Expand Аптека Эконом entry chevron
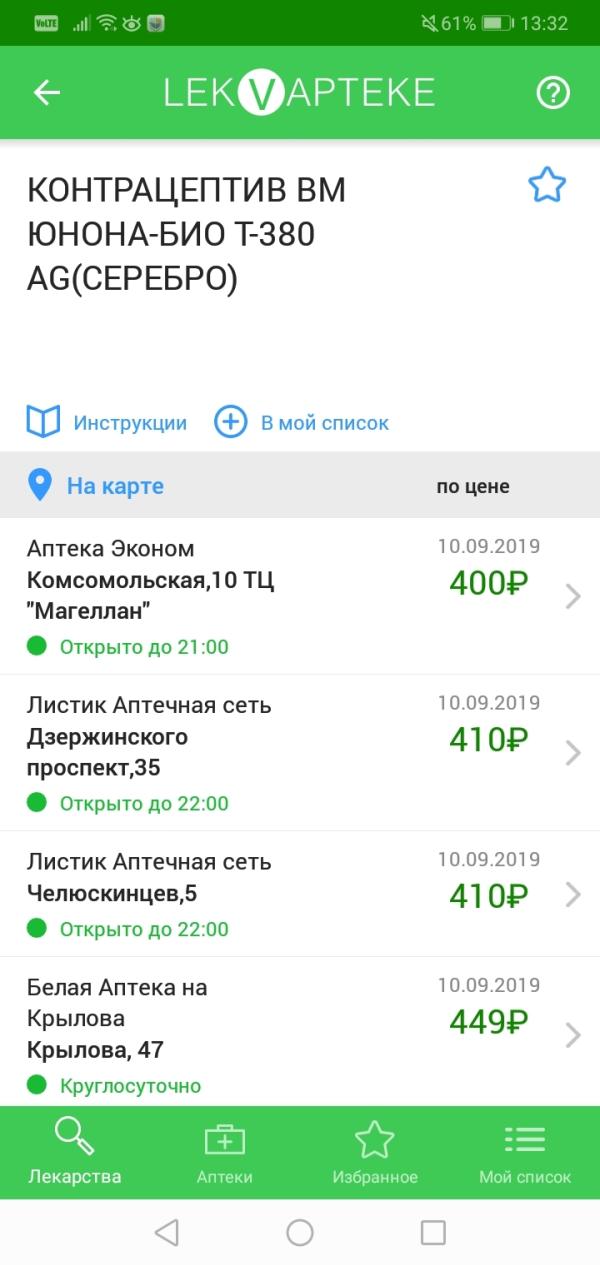Screen dimensions: 600x1265 coord(573,597)
